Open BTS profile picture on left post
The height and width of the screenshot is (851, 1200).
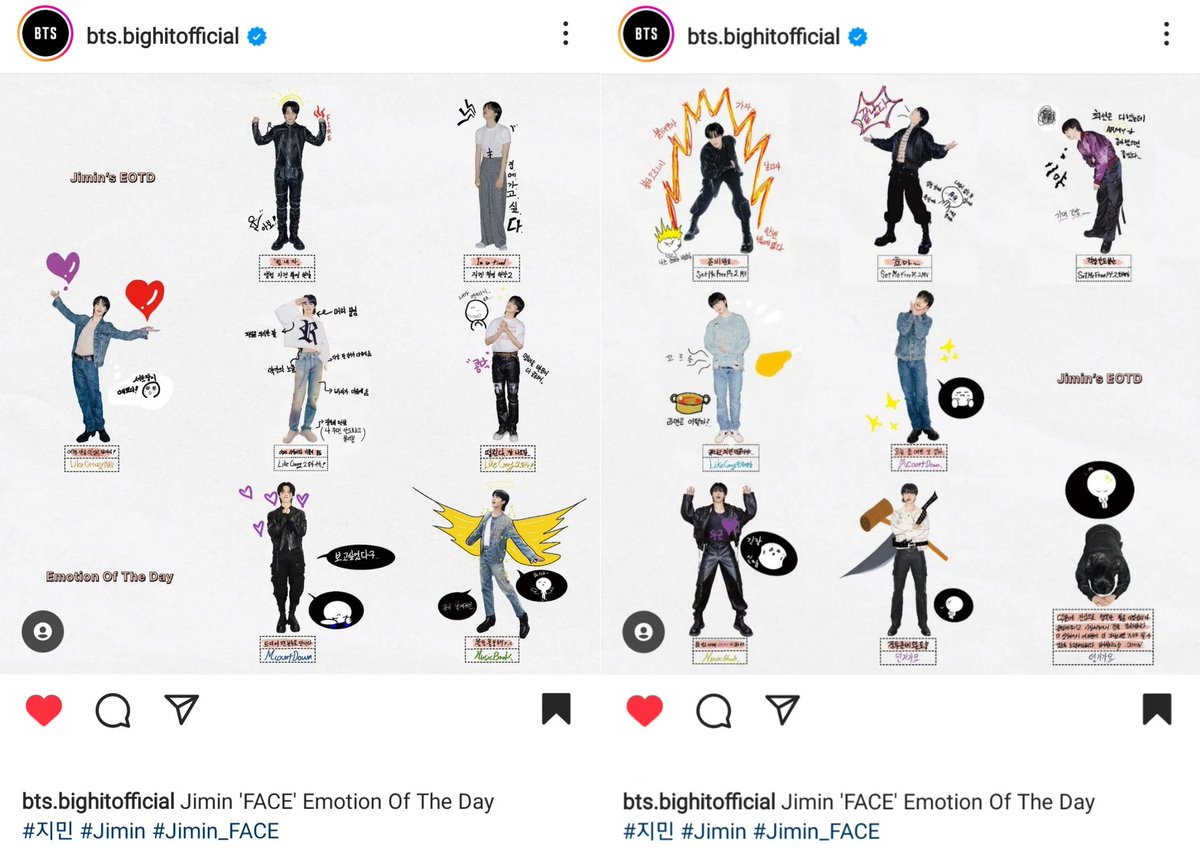[45, 36]
